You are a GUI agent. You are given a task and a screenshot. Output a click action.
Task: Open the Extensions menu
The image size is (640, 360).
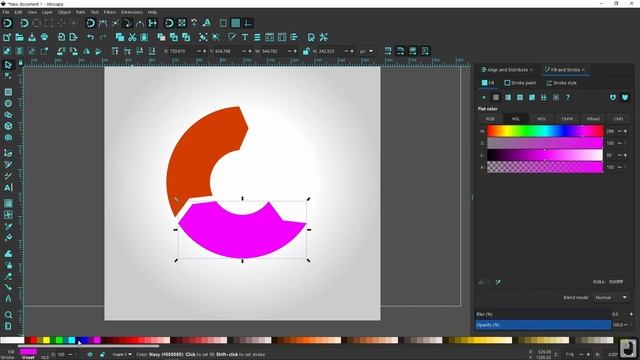coord(132,12)
